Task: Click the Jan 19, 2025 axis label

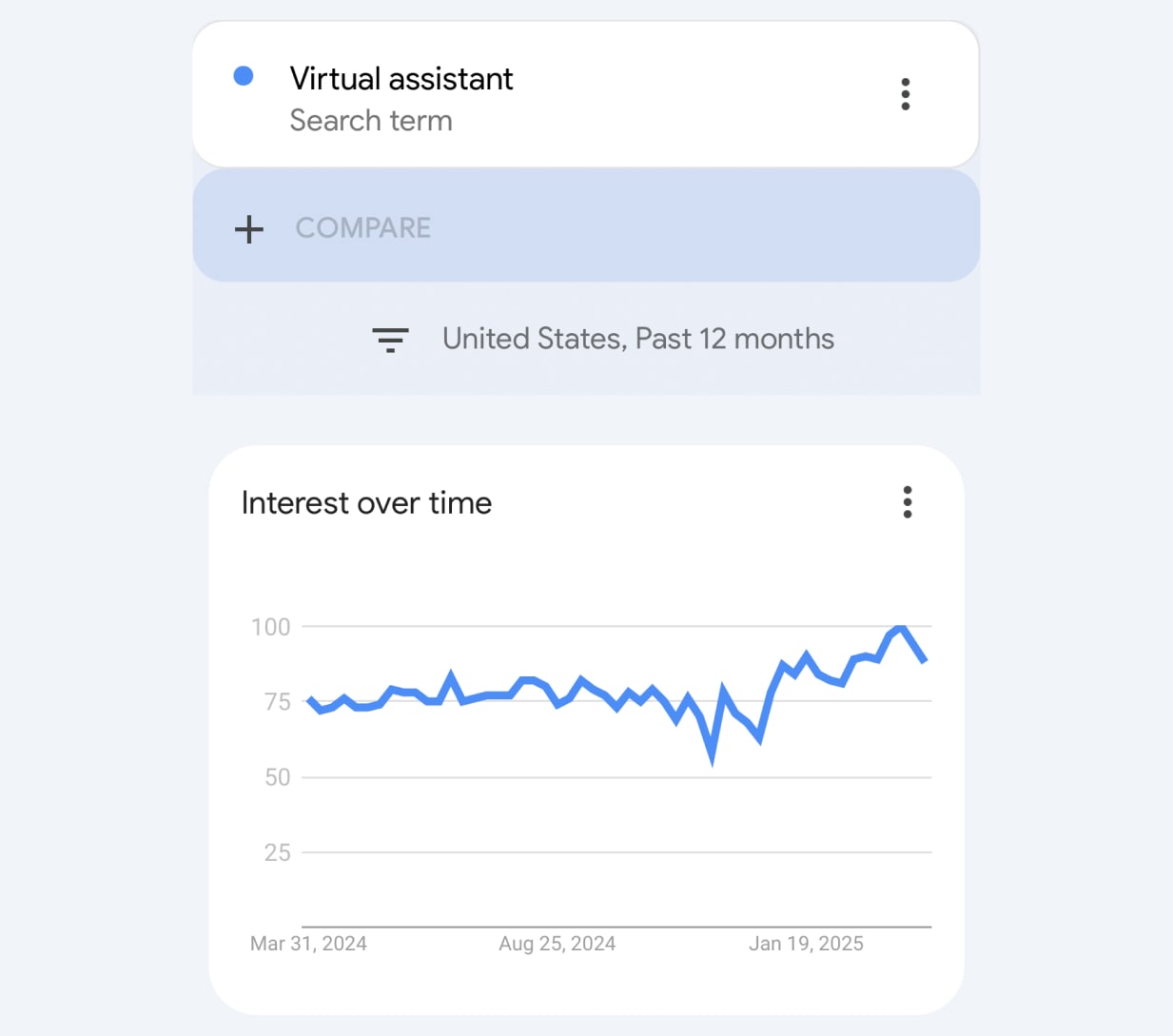Action: [x=806, y=943]
